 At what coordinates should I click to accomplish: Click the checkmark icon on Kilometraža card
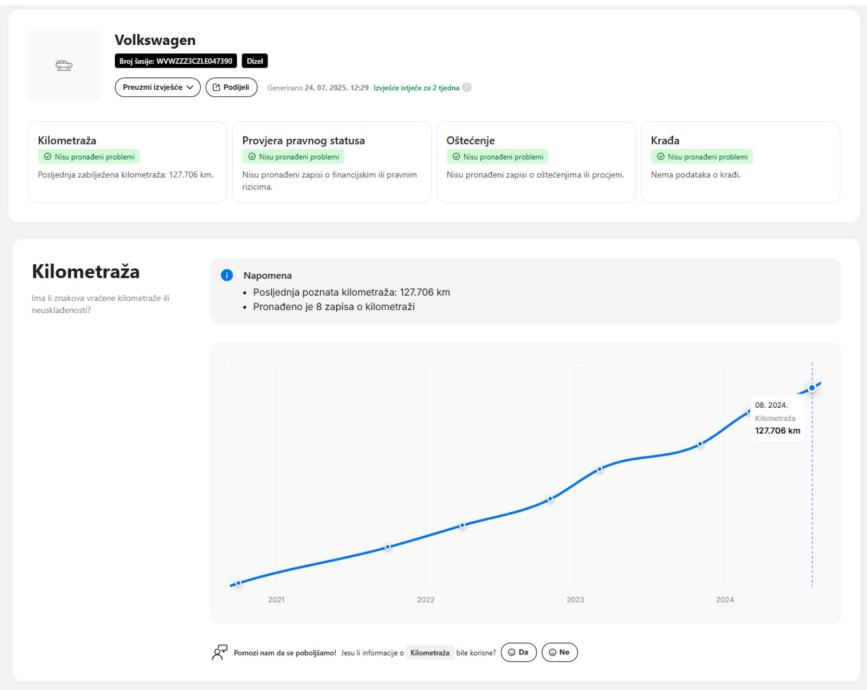coord(45,157)
